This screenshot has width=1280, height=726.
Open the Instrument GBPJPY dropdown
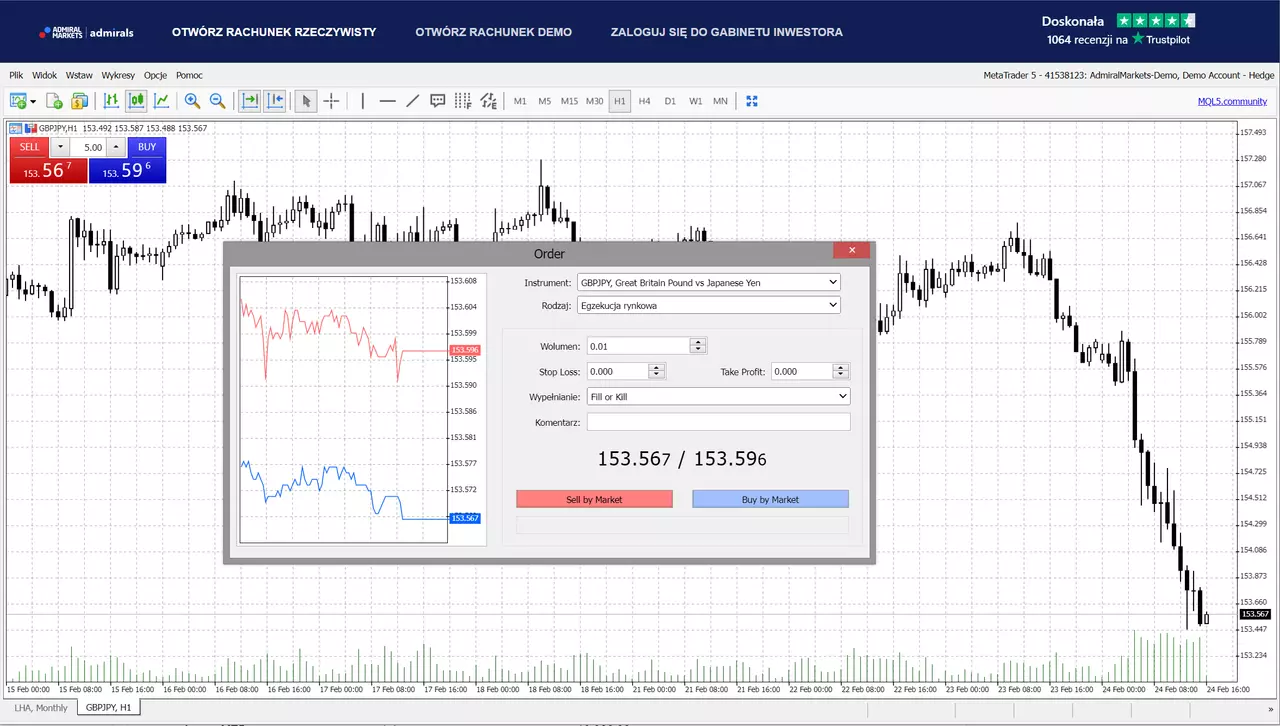(709, 283)
